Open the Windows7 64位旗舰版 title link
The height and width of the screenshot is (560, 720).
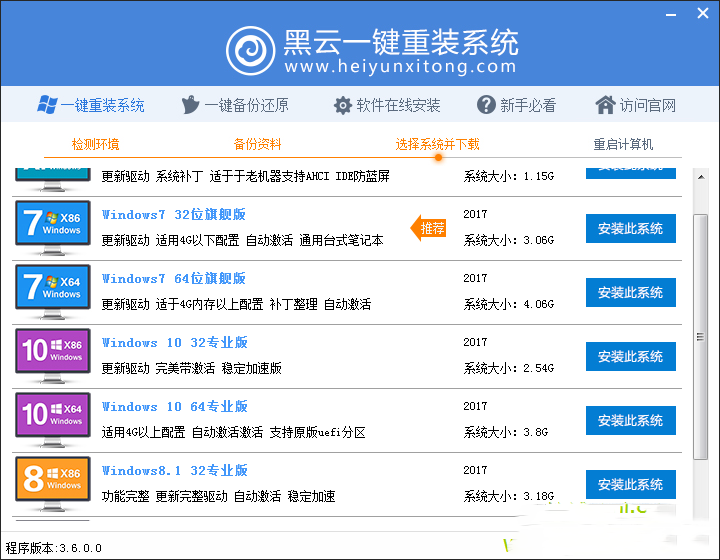[x=174, y=278]
